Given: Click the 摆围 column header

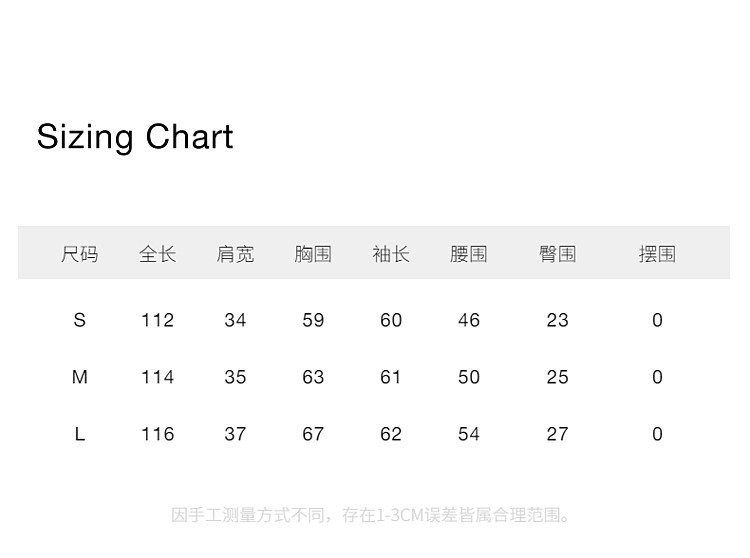Looking at the screenshot, I should [x=657, y=254].
